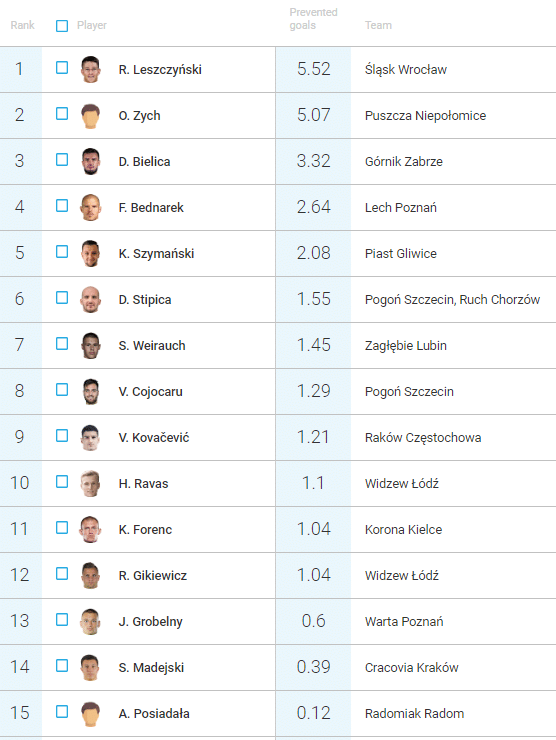The image size is (556, 740).
Task: Select the checkbox next to R. Gikiewicz
Action: pos(62,573)
